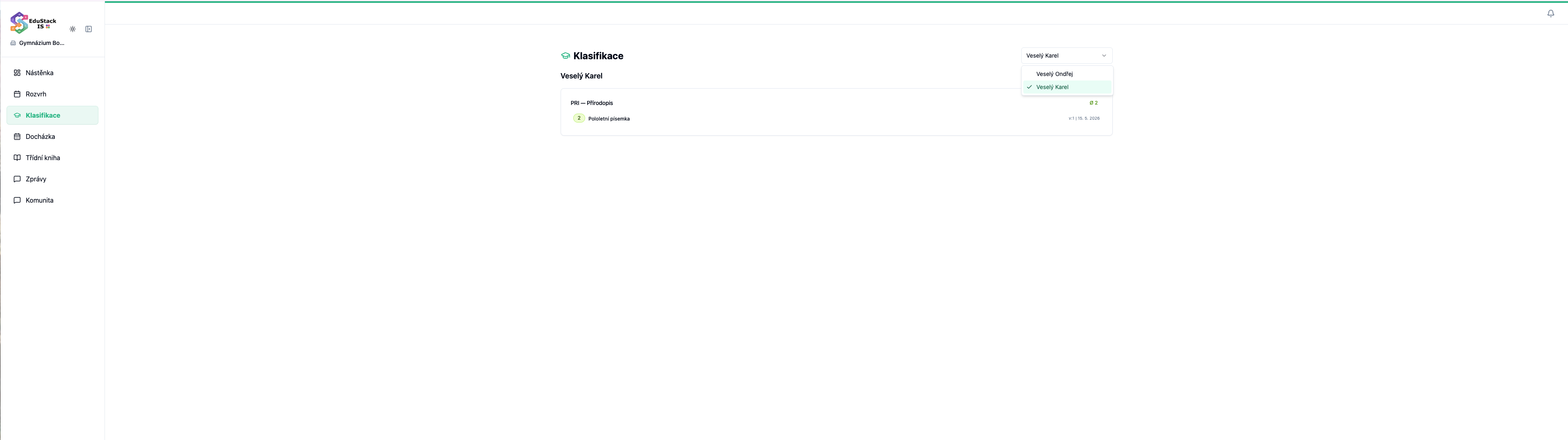
Task: Open Docházka in the sidebar
Action: (52, 136)
